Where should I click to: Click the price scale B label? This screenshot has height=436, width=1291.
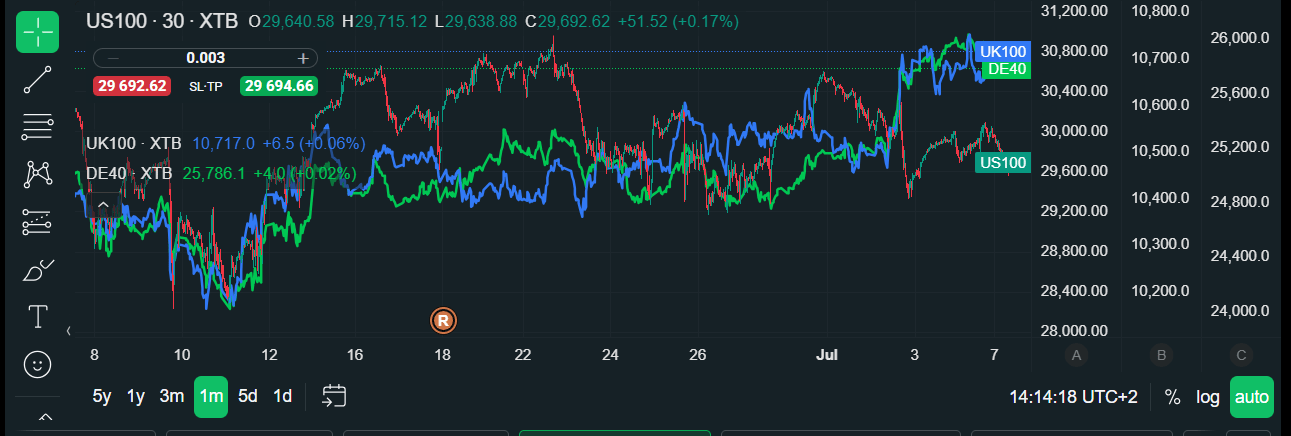tap(1161, 354)
